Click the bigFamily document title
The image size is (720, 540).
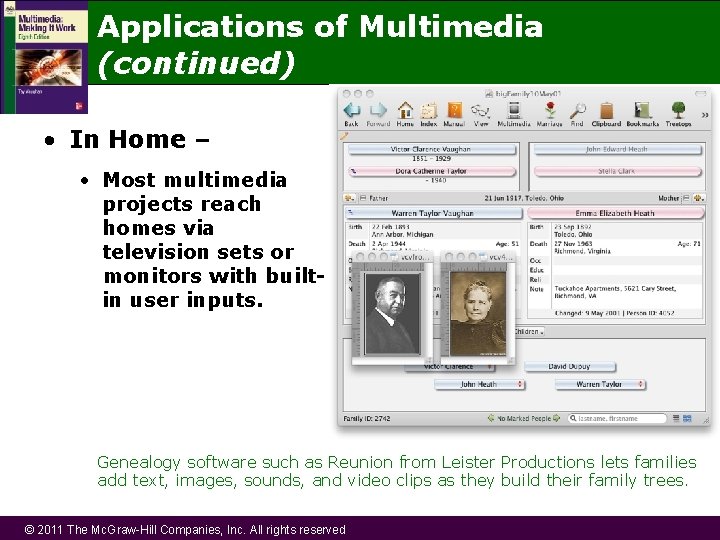(x=528, y=94)
